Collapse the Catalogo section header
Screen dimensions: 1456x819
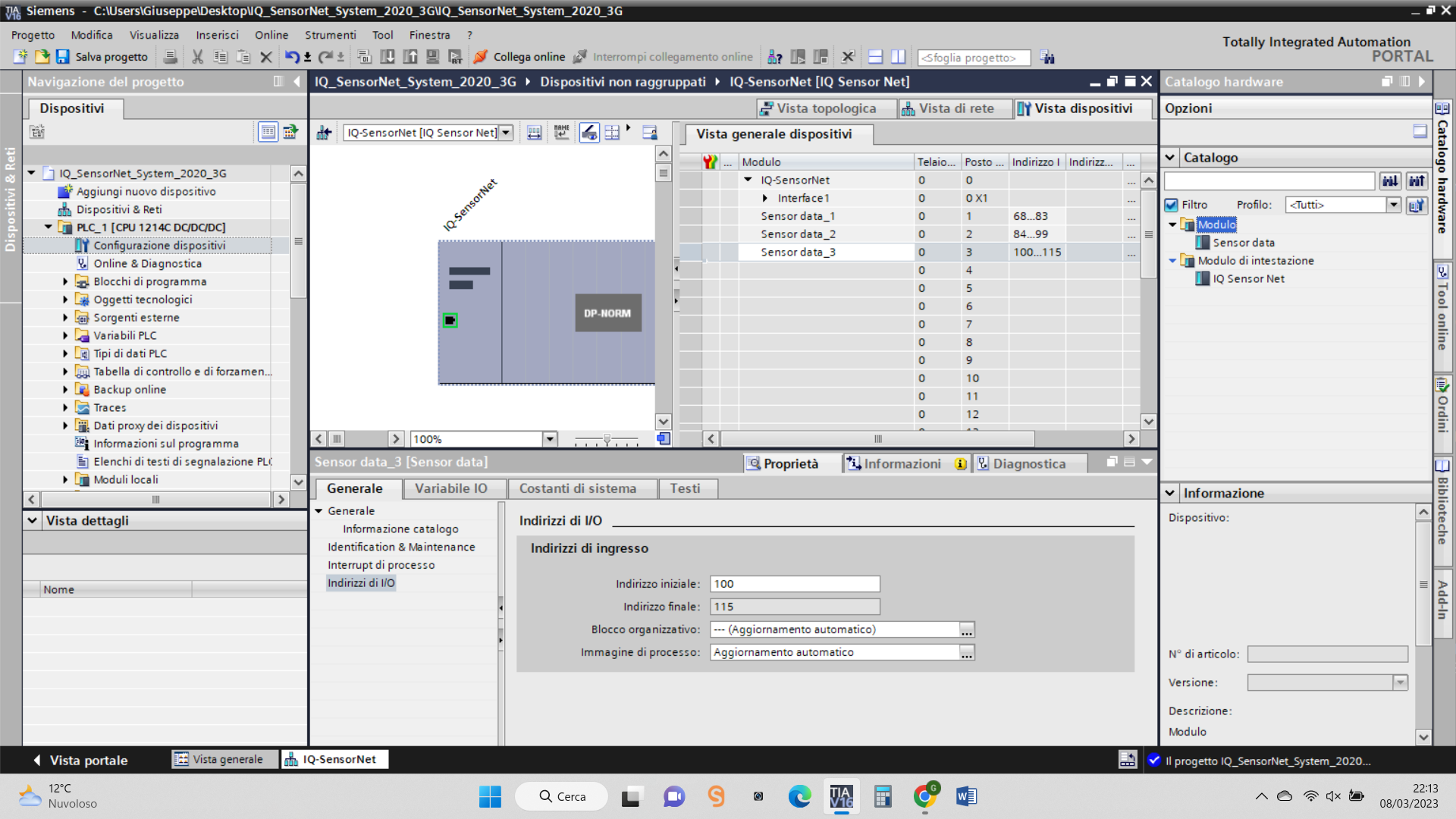click(1170, 158)
